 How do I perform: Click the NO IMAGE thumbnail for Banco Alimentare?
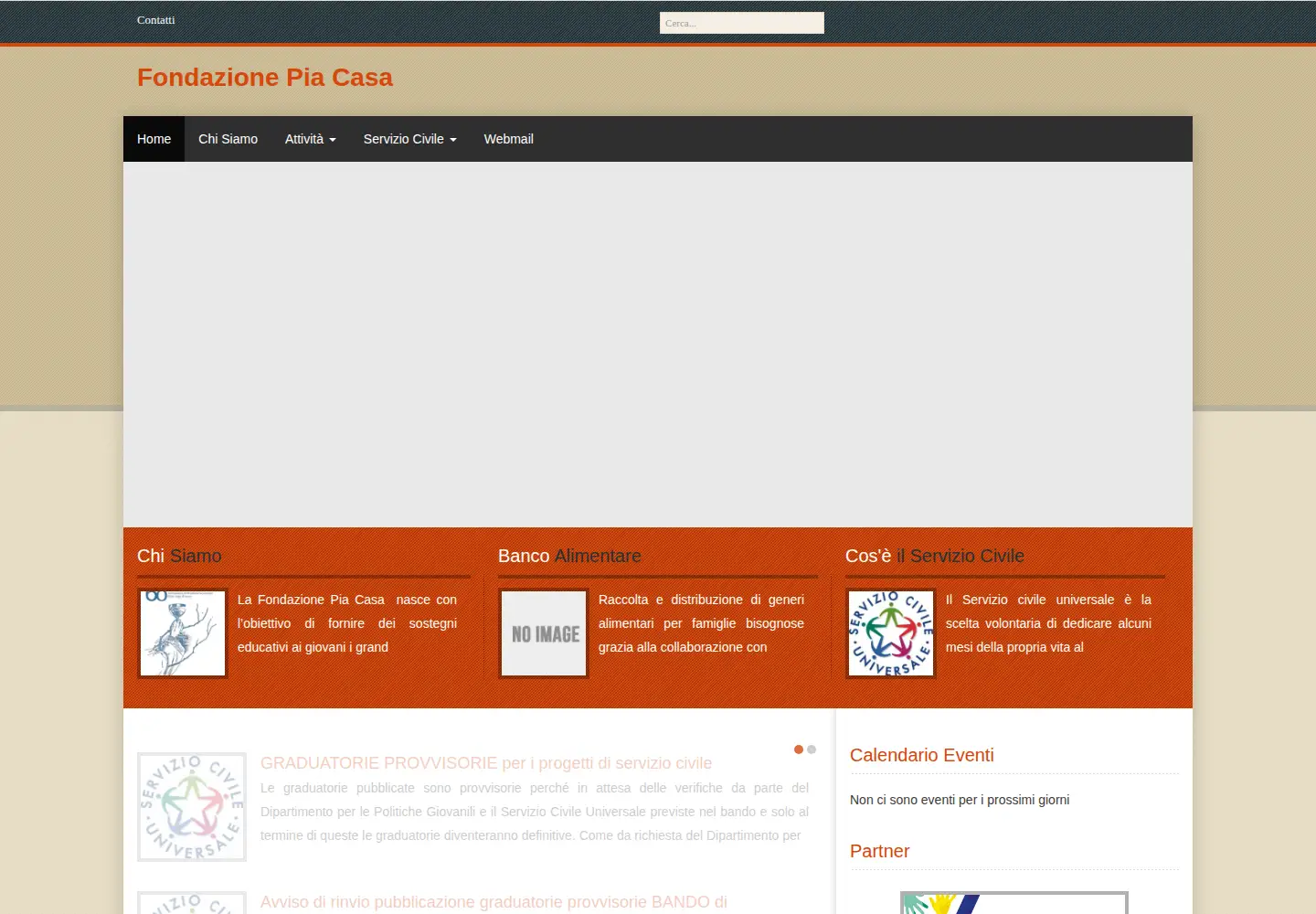544,633
